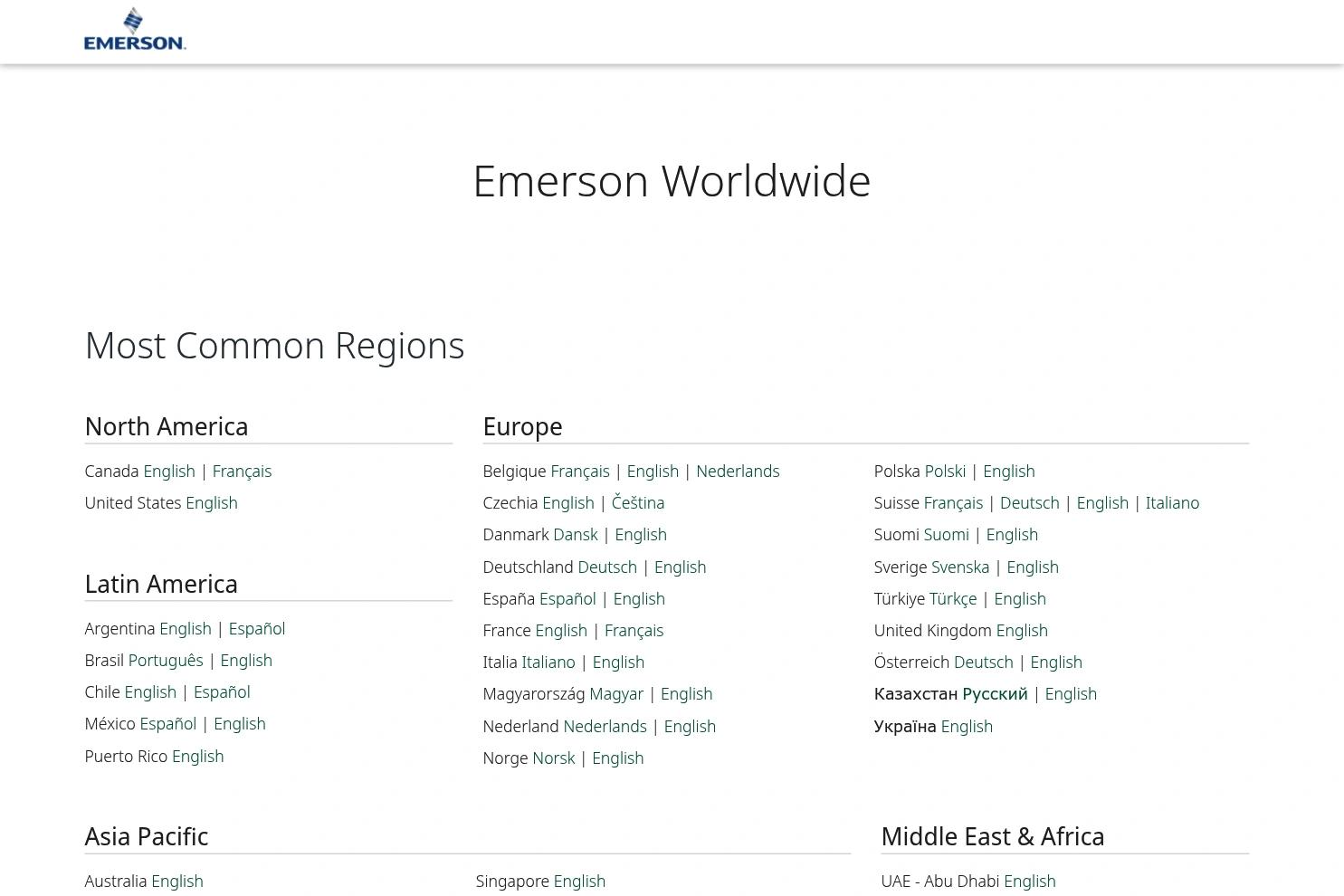Go to Puerto Rico English site
Screen dimensions: 1344x896
(198, 756)
